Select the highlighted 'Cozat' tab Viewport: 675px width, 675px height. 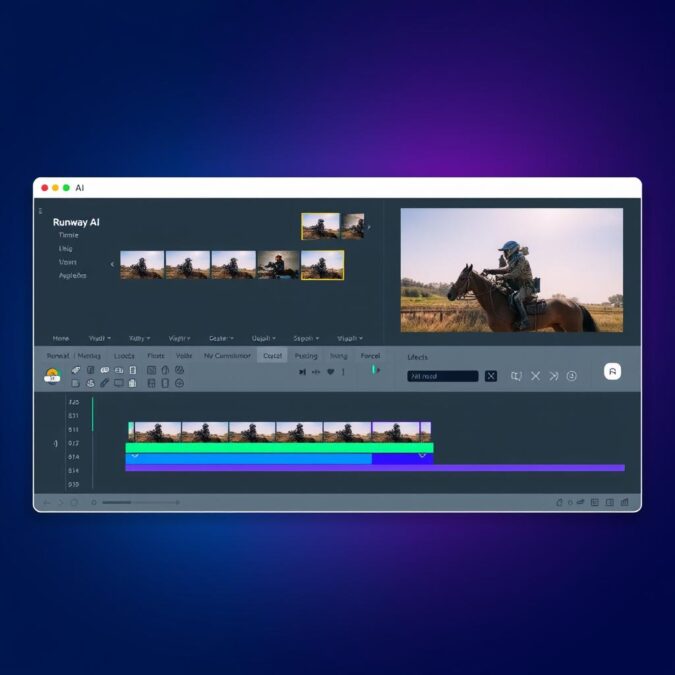(x=272, y=356)
